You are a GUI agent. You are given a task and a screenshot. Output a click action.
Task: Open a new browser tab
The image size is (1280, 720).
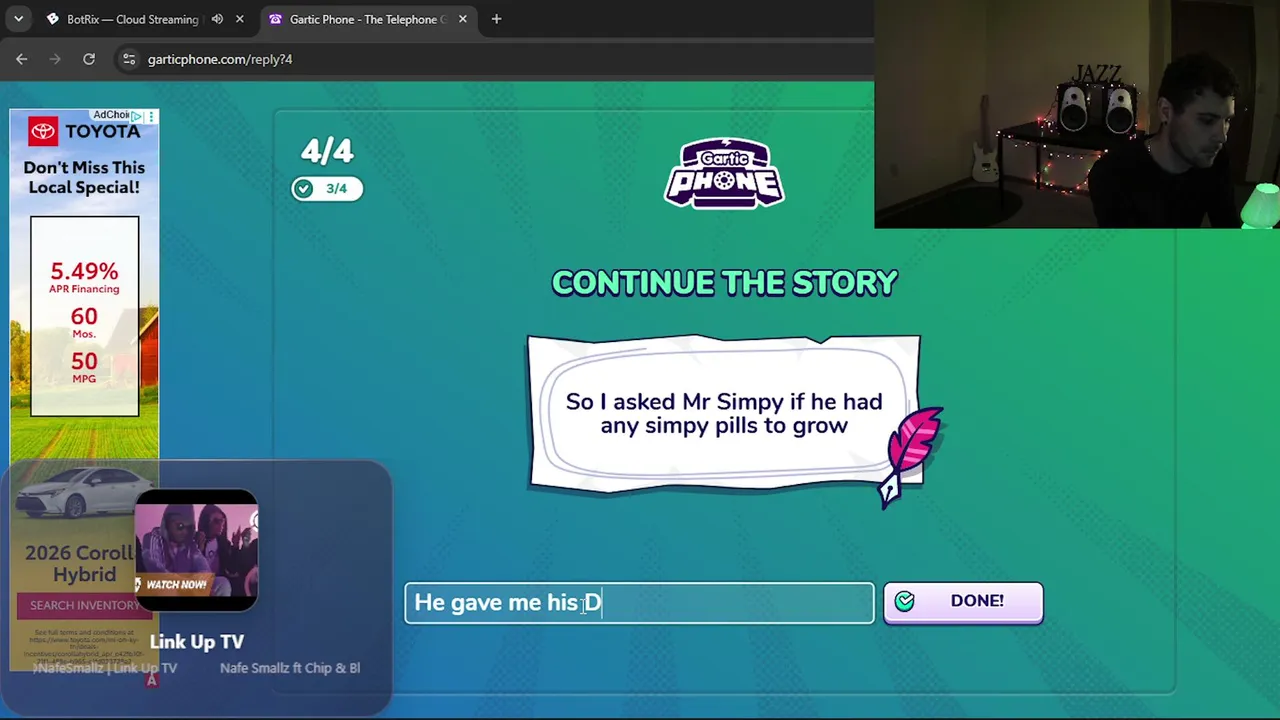point(496,19)
